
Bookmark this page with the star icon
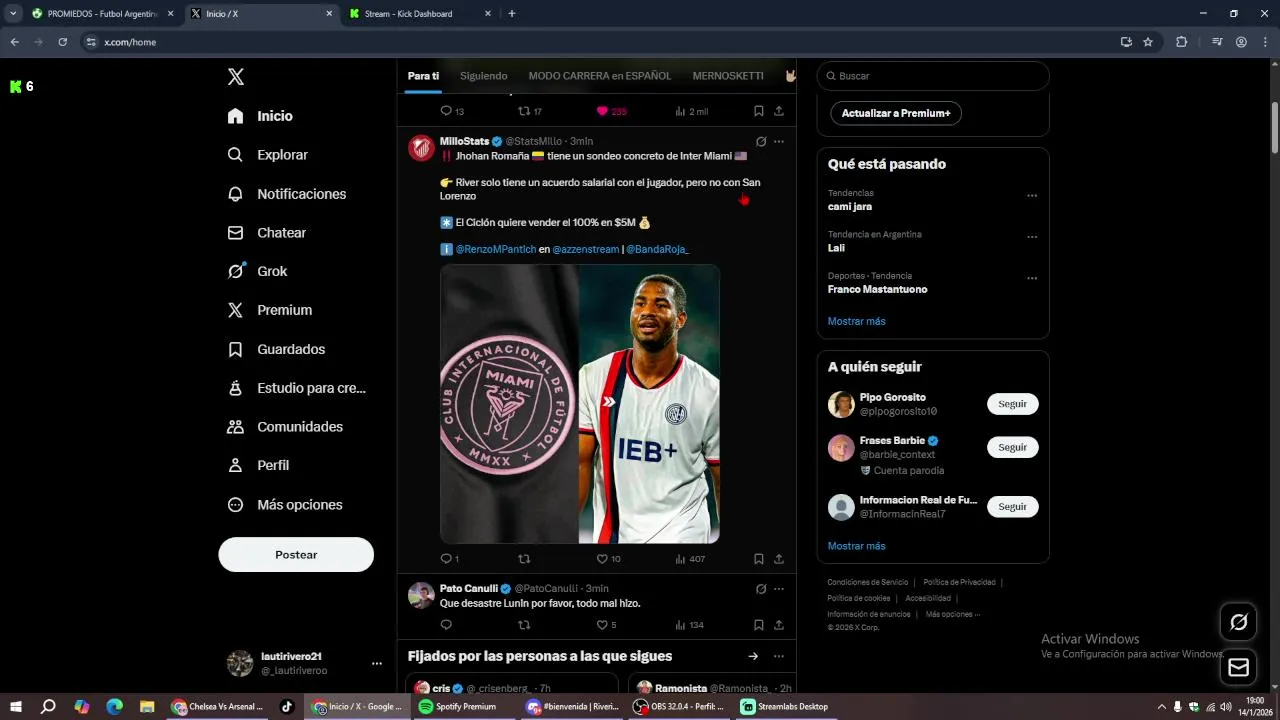click(x=1148, y=42)
